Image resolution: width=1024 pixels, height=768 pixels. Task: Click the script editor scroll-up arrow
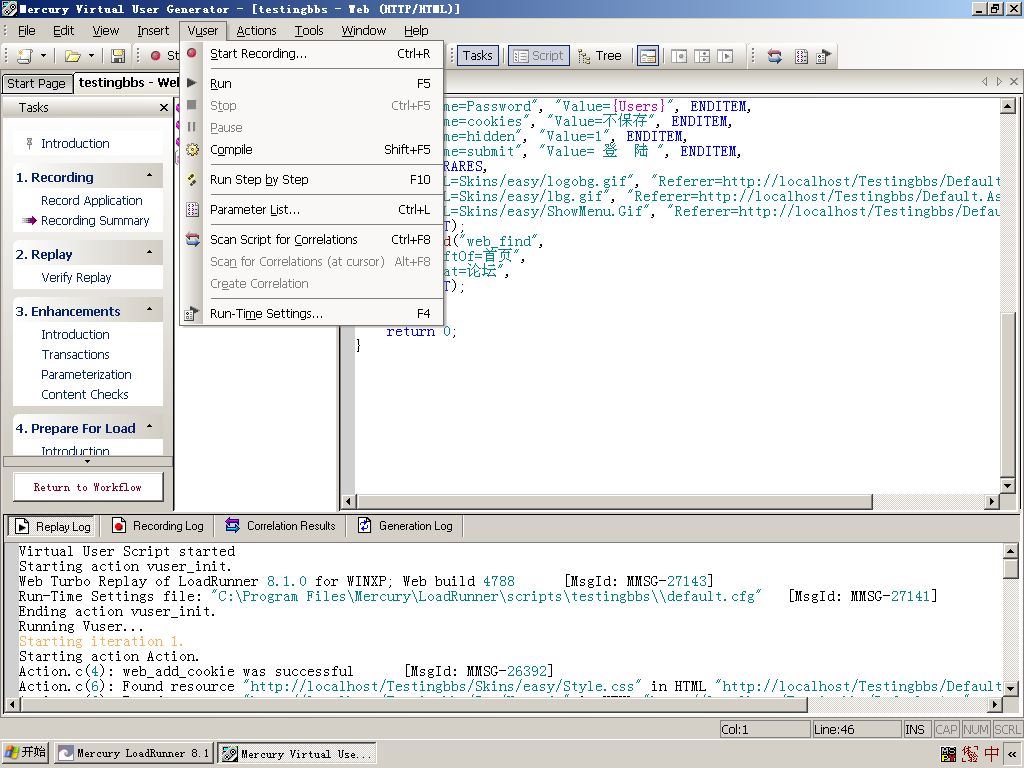[1008, 106]
